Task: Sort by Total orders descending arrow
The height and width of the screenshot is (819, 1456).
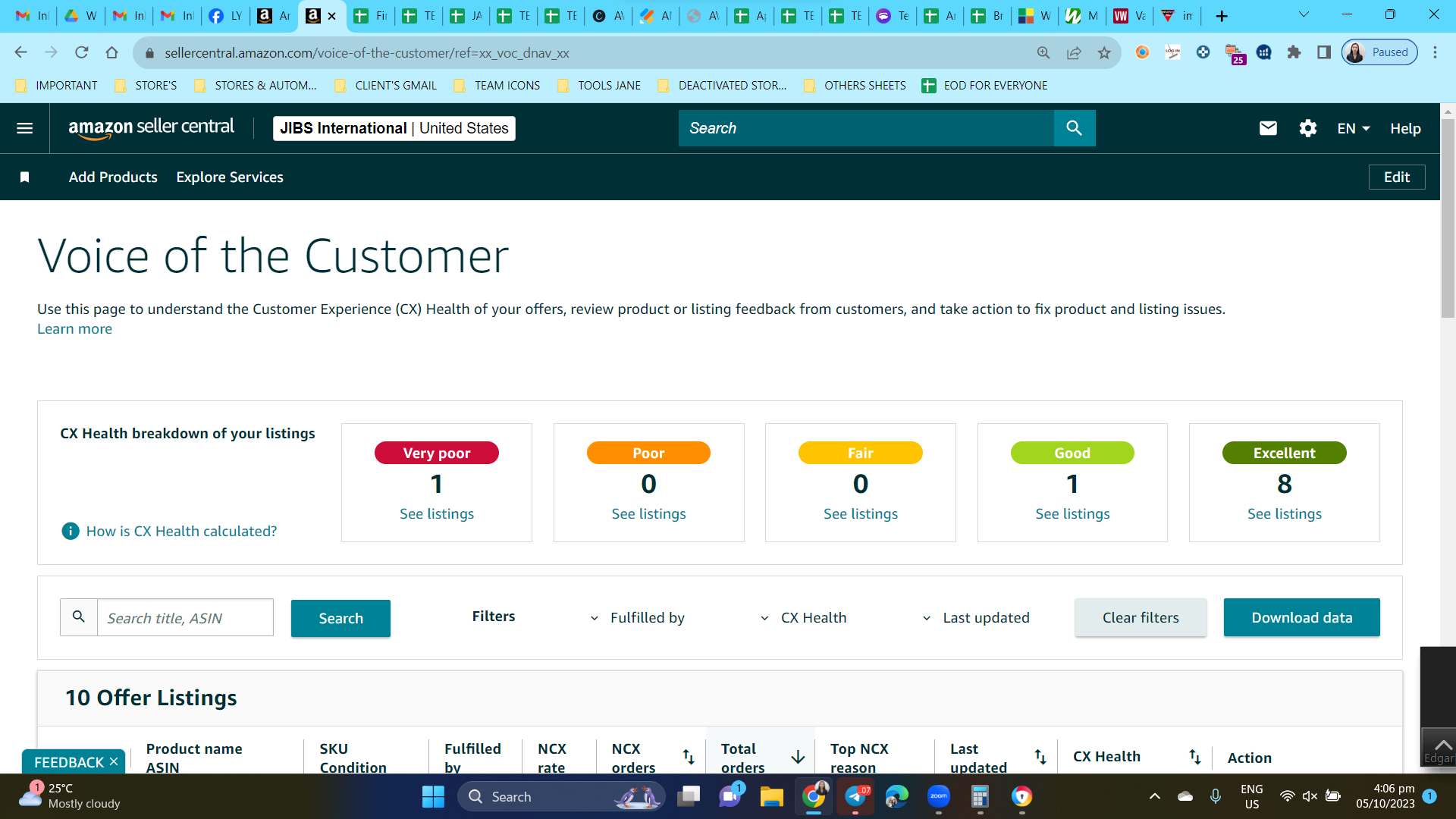Action: tap(798, 757)
